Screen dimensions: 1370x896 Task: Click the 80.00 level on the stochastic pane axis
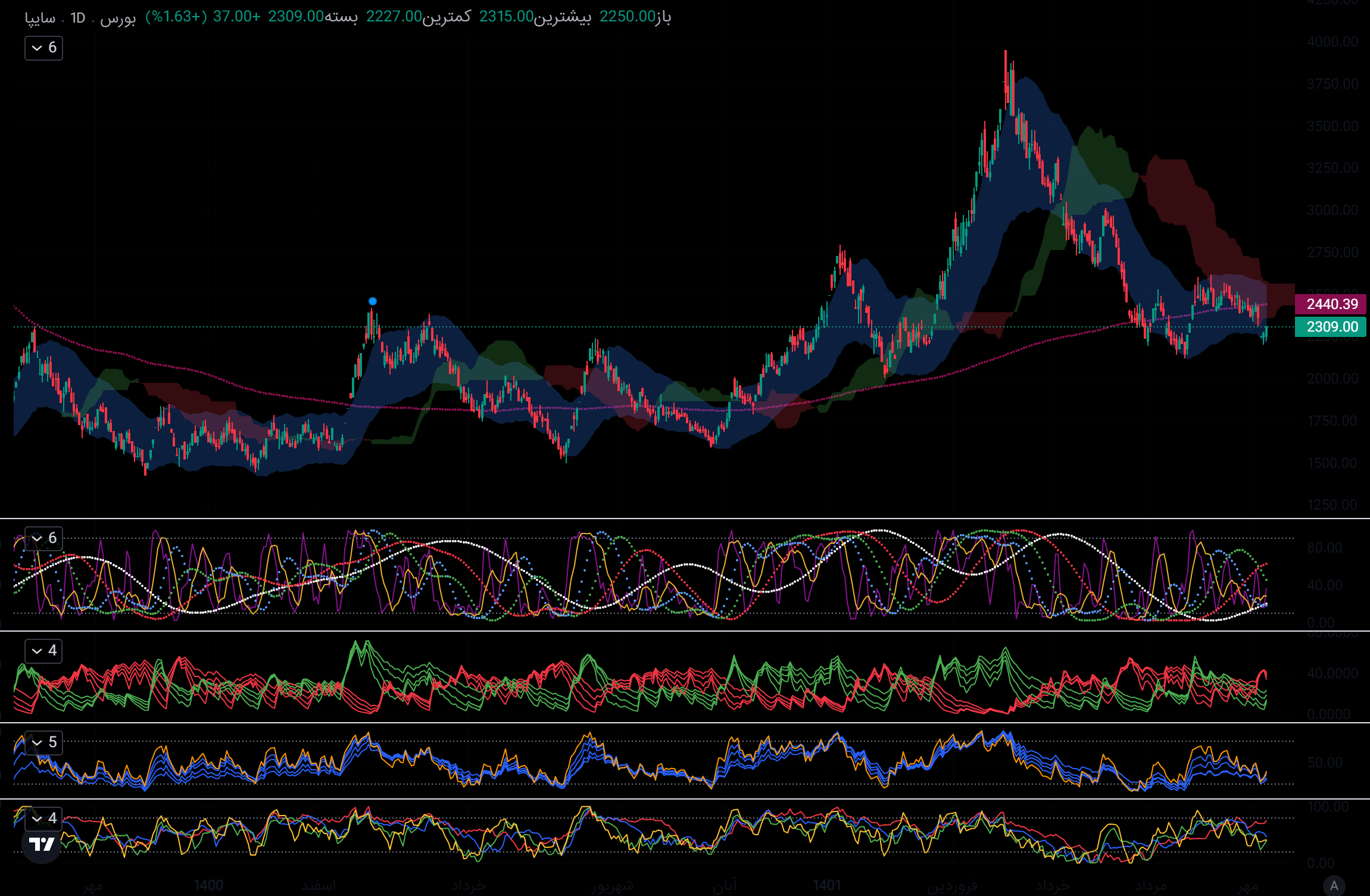[x=1325, y=548]
